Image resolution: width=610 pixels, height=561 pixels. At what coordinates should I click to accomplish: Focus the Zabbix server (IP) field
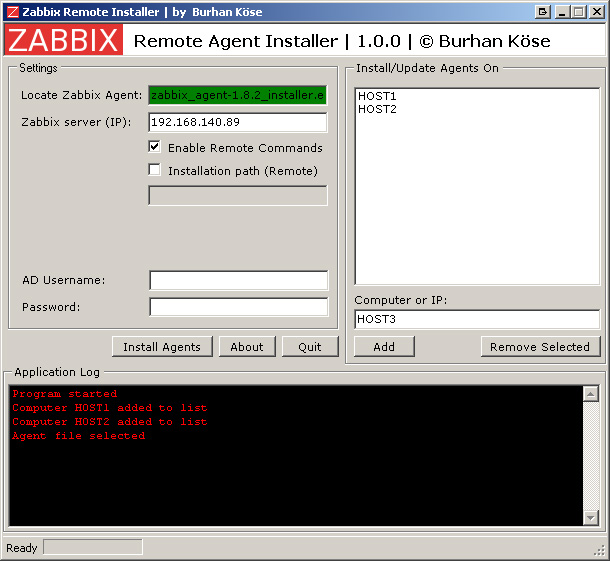[x=237, y=122]
